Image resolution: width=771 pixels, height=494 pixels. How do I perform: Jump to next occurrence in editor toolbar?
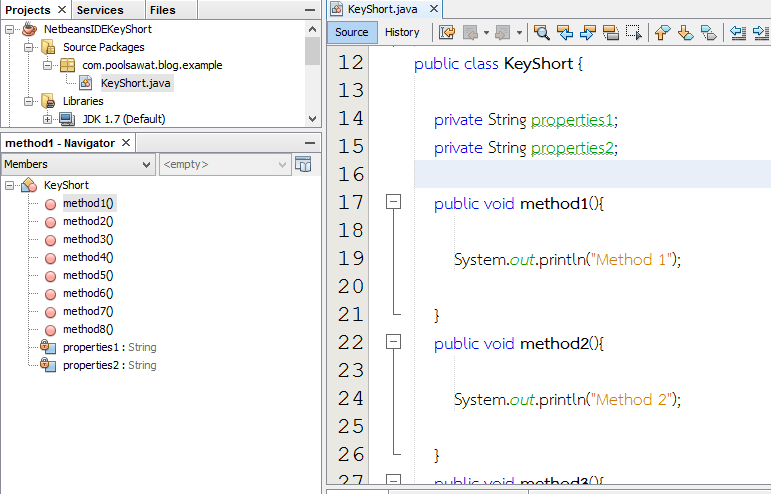(587, 32)
